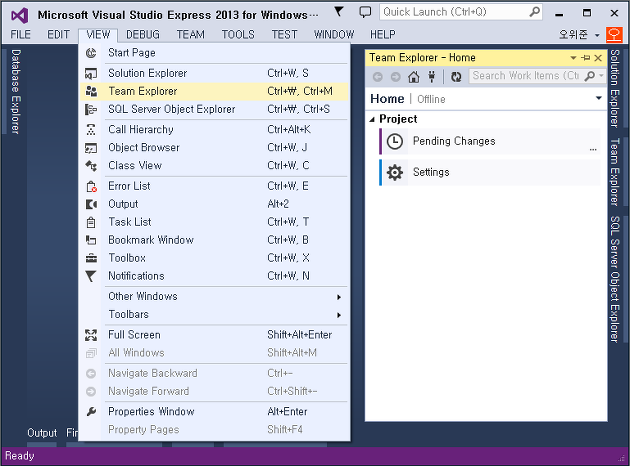
Task: Click the Full Screen menu icon
Action: tap(91, 335)
